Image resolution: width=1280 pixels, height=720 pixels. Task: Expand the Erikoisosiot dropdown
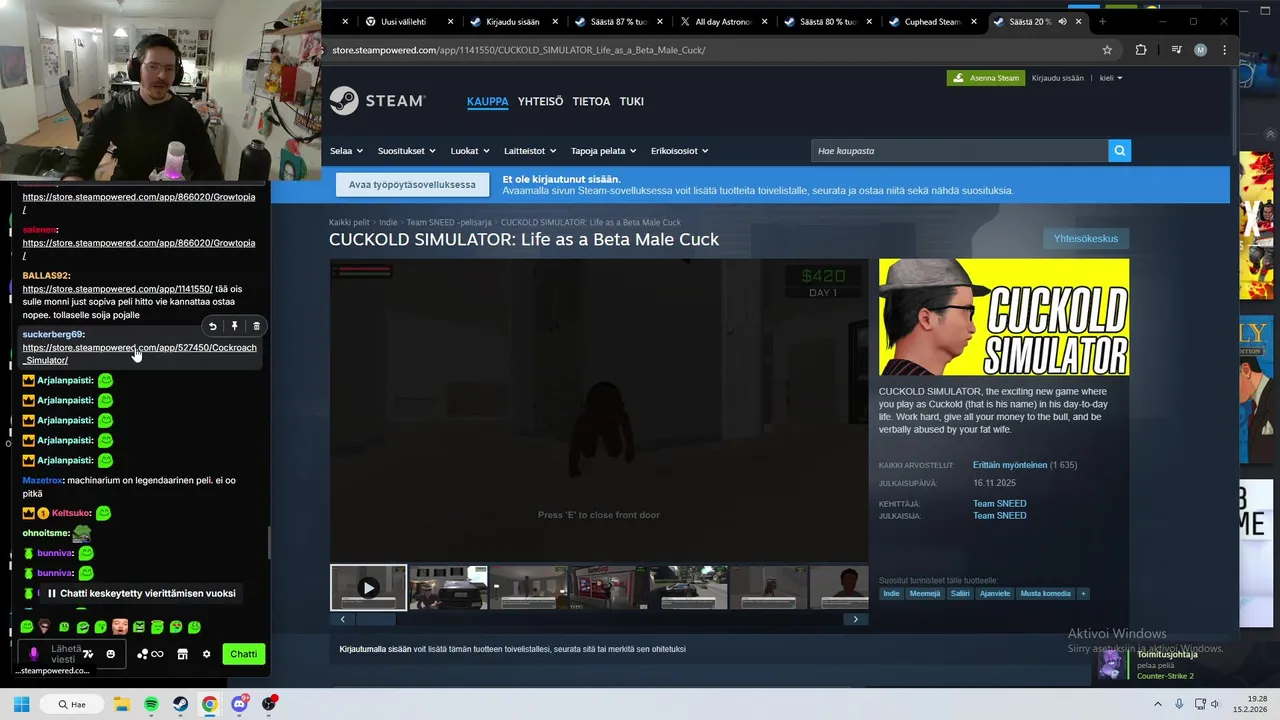point(679,151)
